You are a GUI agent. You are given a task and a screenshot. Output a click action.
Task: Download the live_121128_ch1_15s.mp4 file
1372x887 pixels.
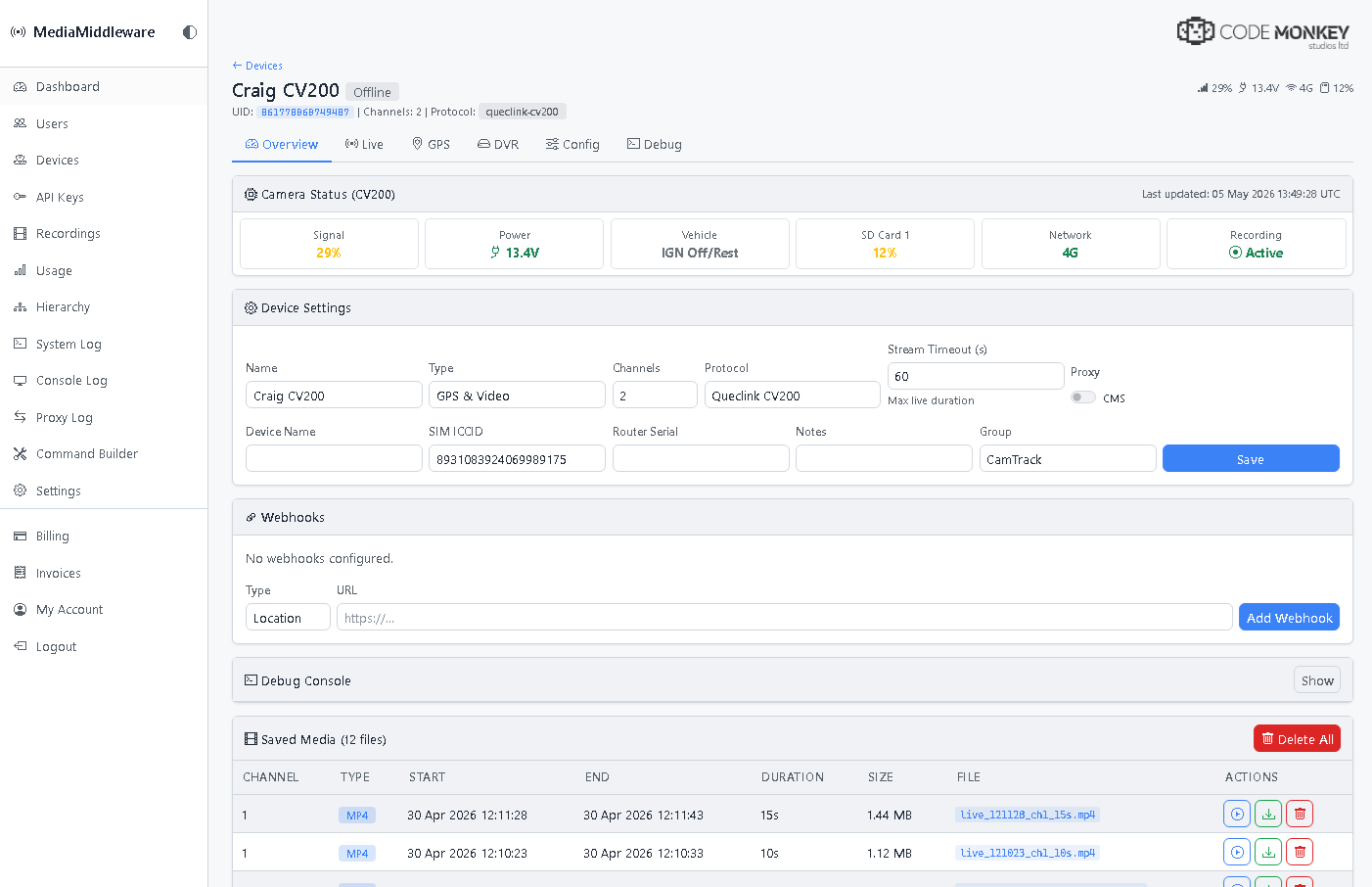[1268, 814]
